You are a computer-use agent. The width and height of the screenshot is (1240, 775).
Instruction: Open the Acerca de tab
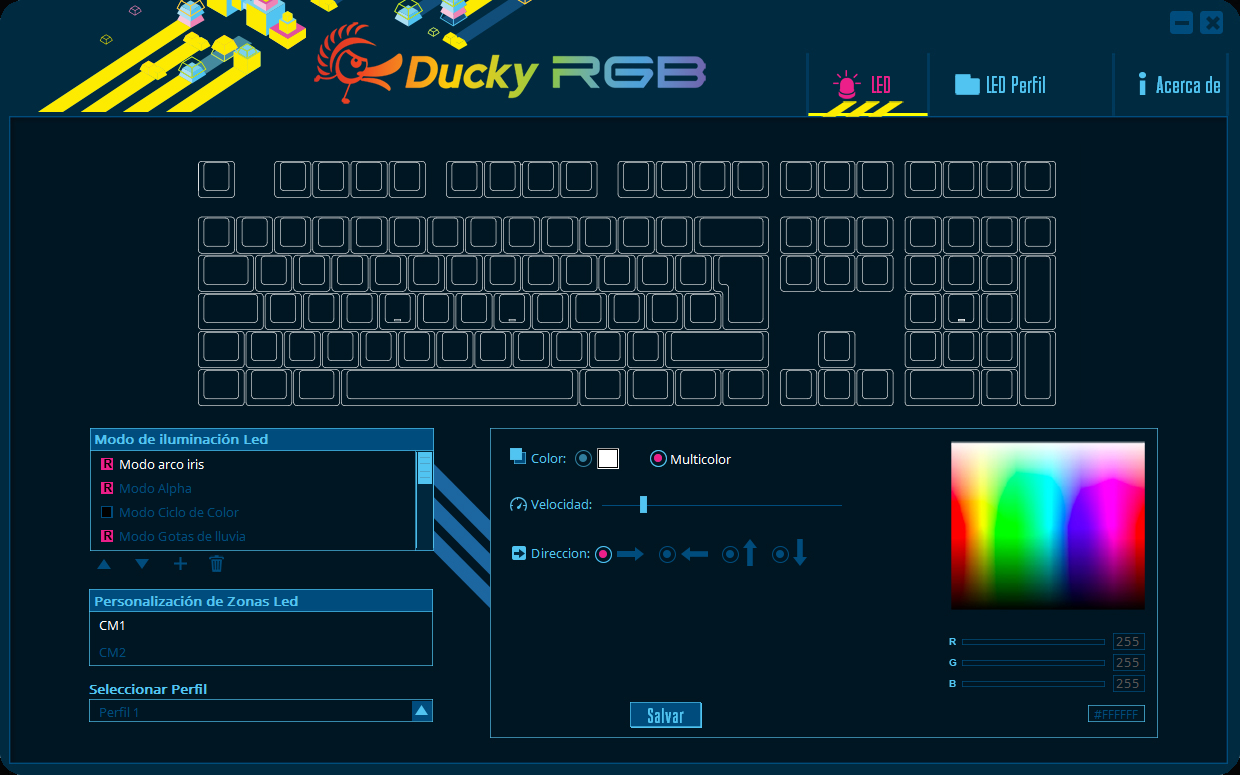[1179, 85]
